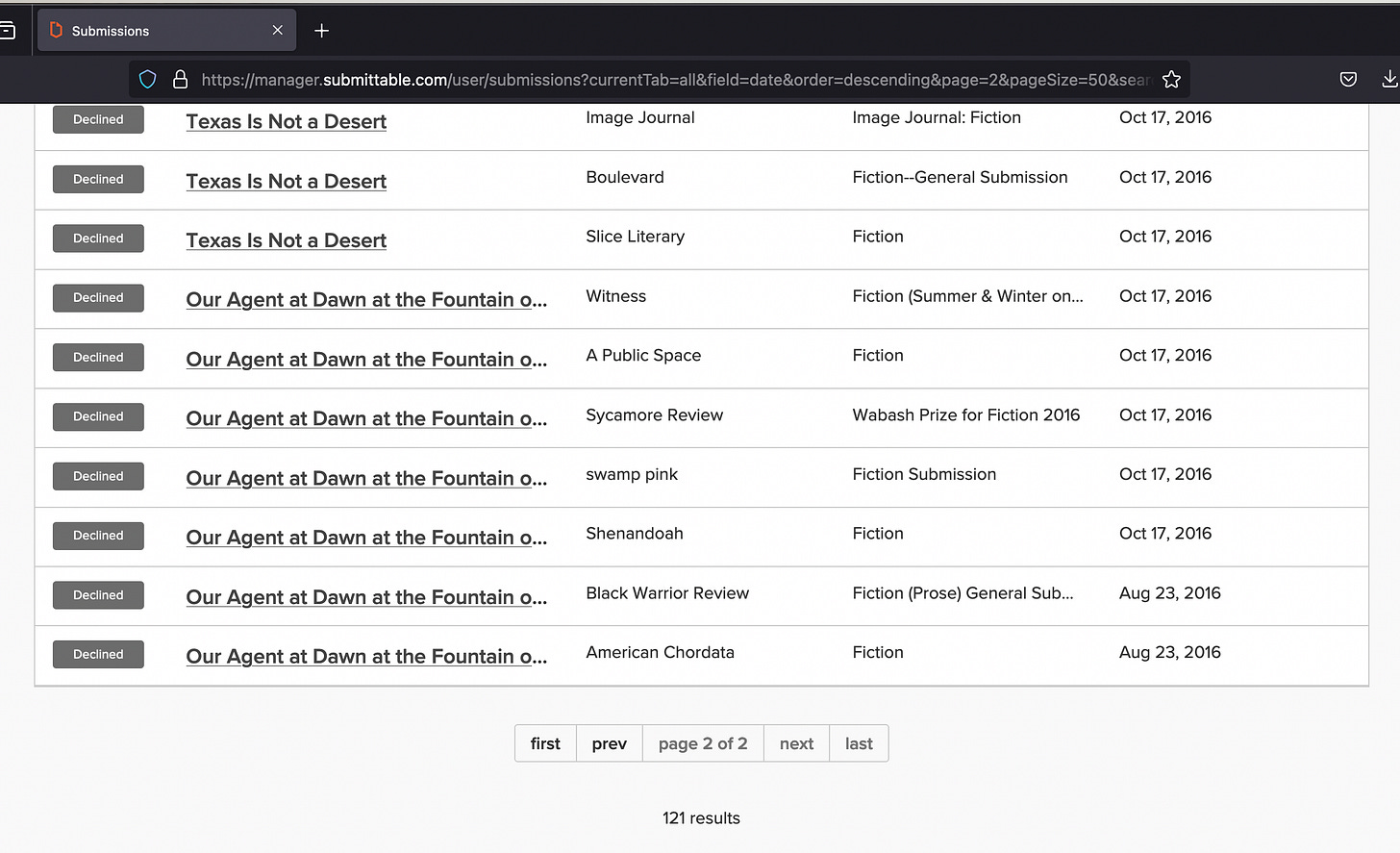Click the American Chordata publisher name

661,653
